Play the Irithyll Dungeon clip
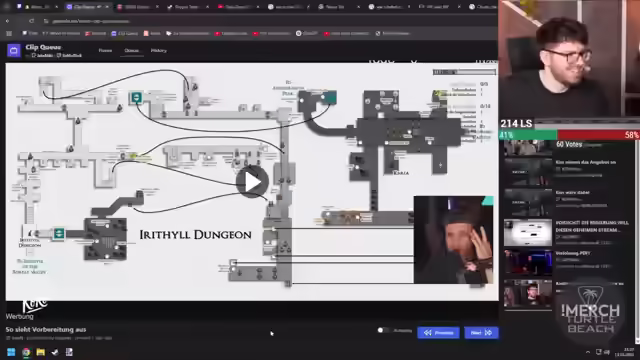Screen dimensions: 640x360 (252, 182)
